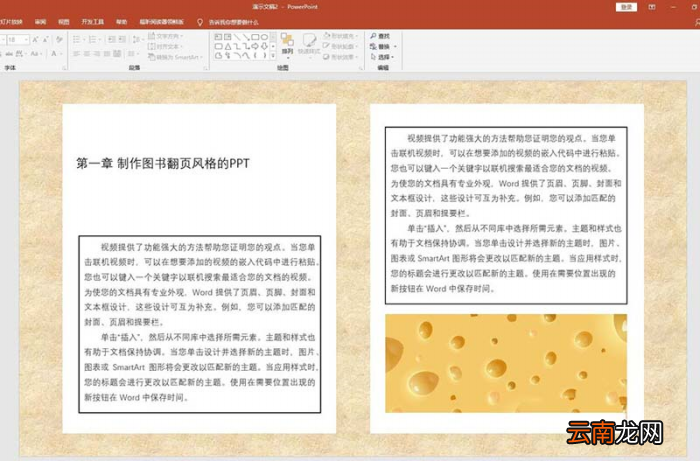Select the arrow line shape
Viewport: 700px width, 461px height.
click(x=246, y=37)
